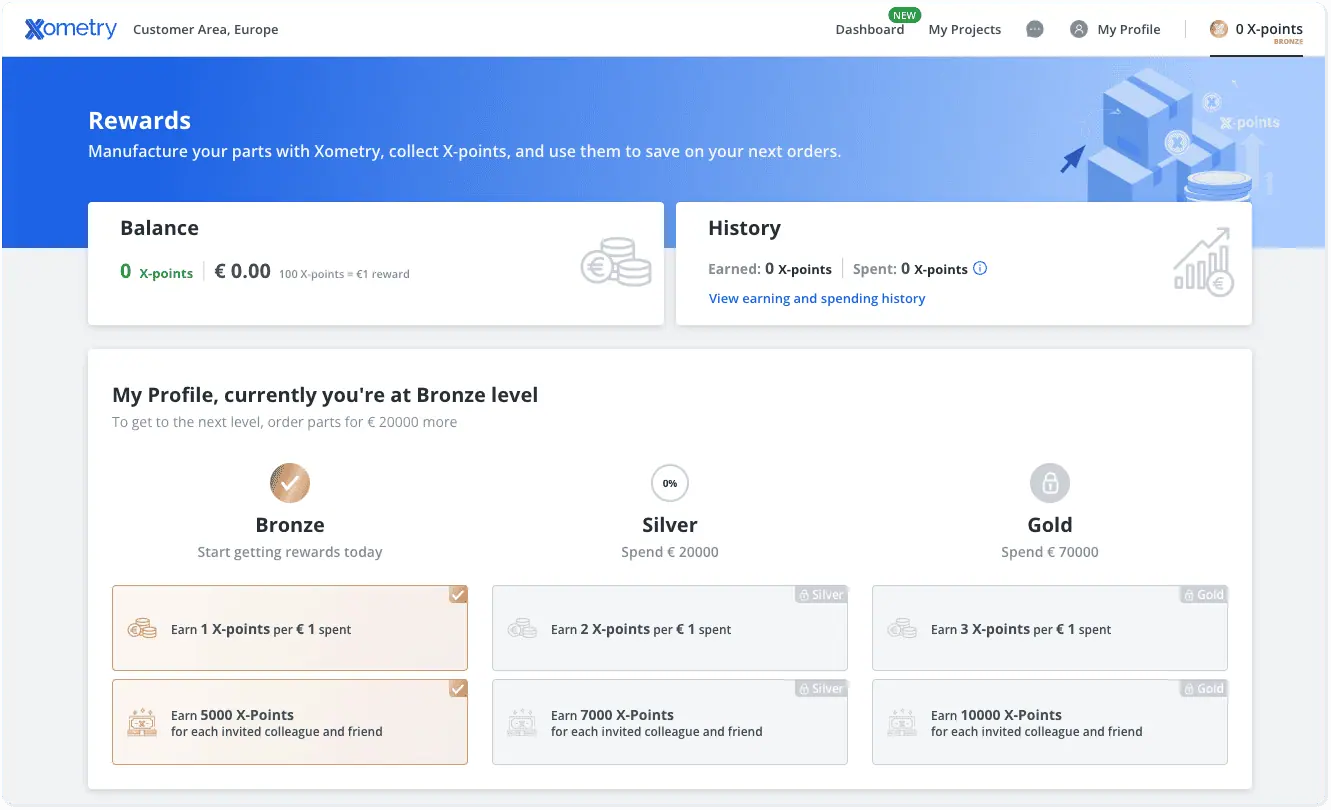Image resolution: width=1331 pixels, height=810 pixels.
Task: Click the Bronze level title
Action: click(x=290, y=525)
